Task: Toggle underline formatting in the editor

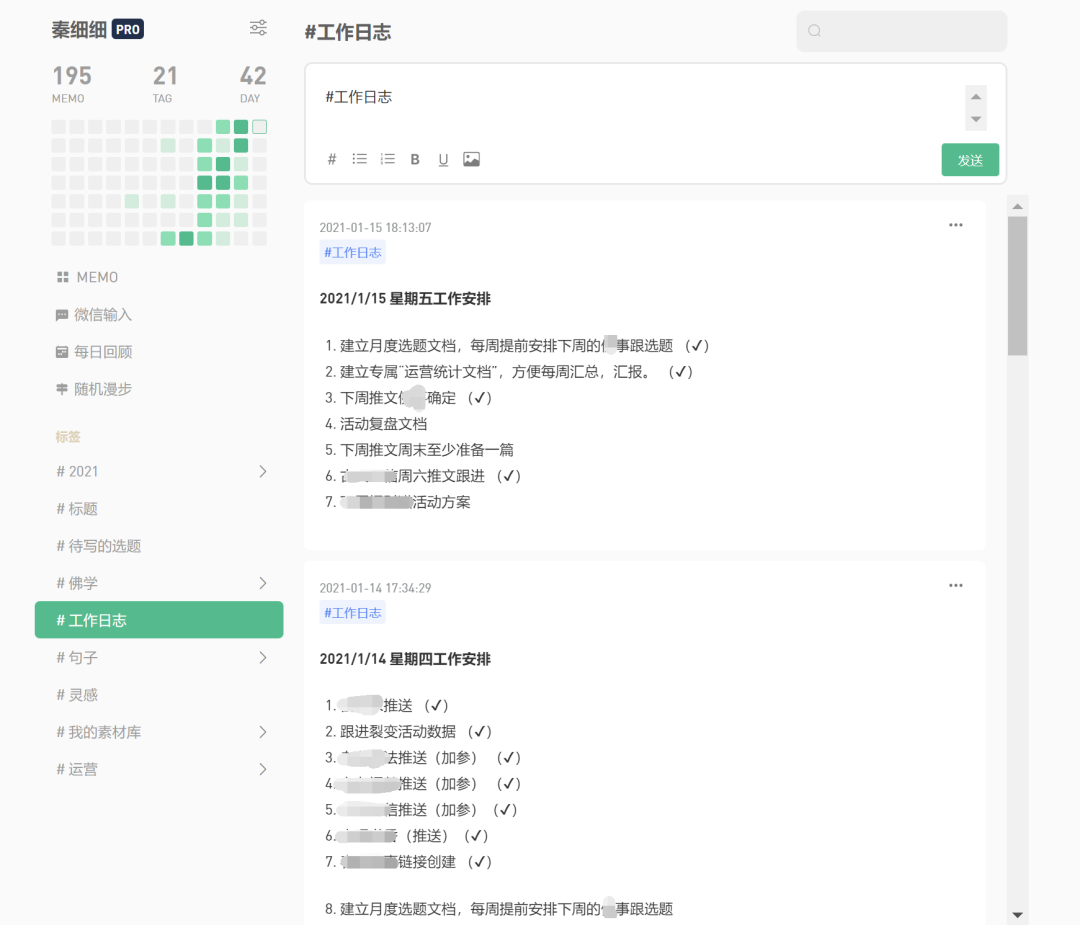Action: 443,160
